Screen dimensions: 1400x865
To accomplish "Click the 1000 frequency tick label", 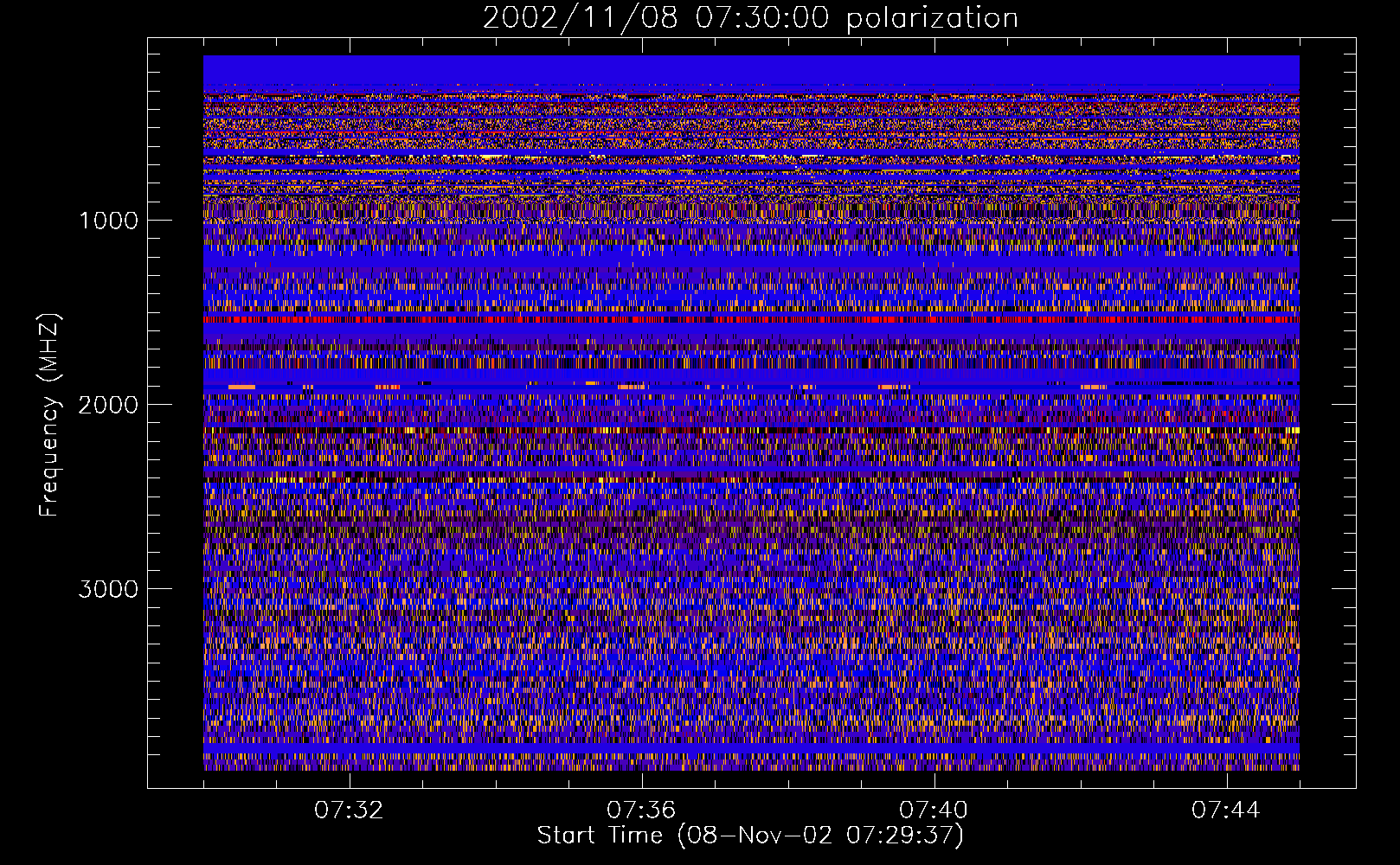I will pyautogui.click(x=108, y=221).
